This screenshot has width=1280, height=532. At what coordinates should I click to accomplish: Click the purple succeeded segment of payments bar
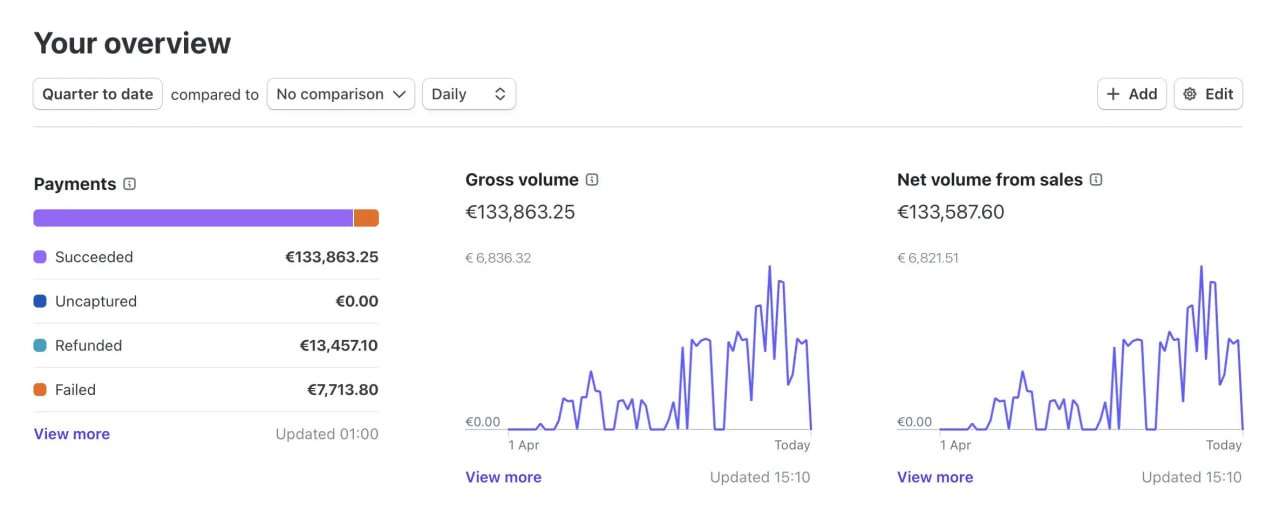pyautogui.click(x=193, y=218)
